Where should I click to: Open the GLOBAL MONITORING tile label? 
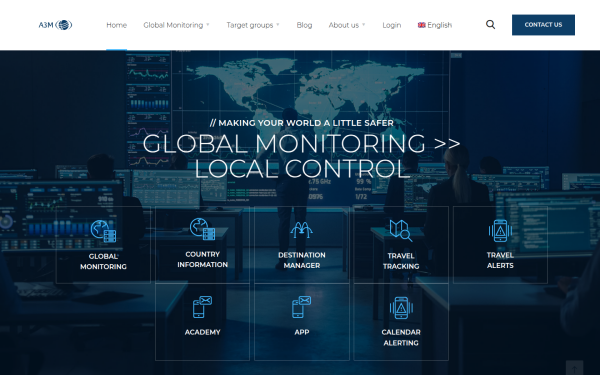(103, 261)
